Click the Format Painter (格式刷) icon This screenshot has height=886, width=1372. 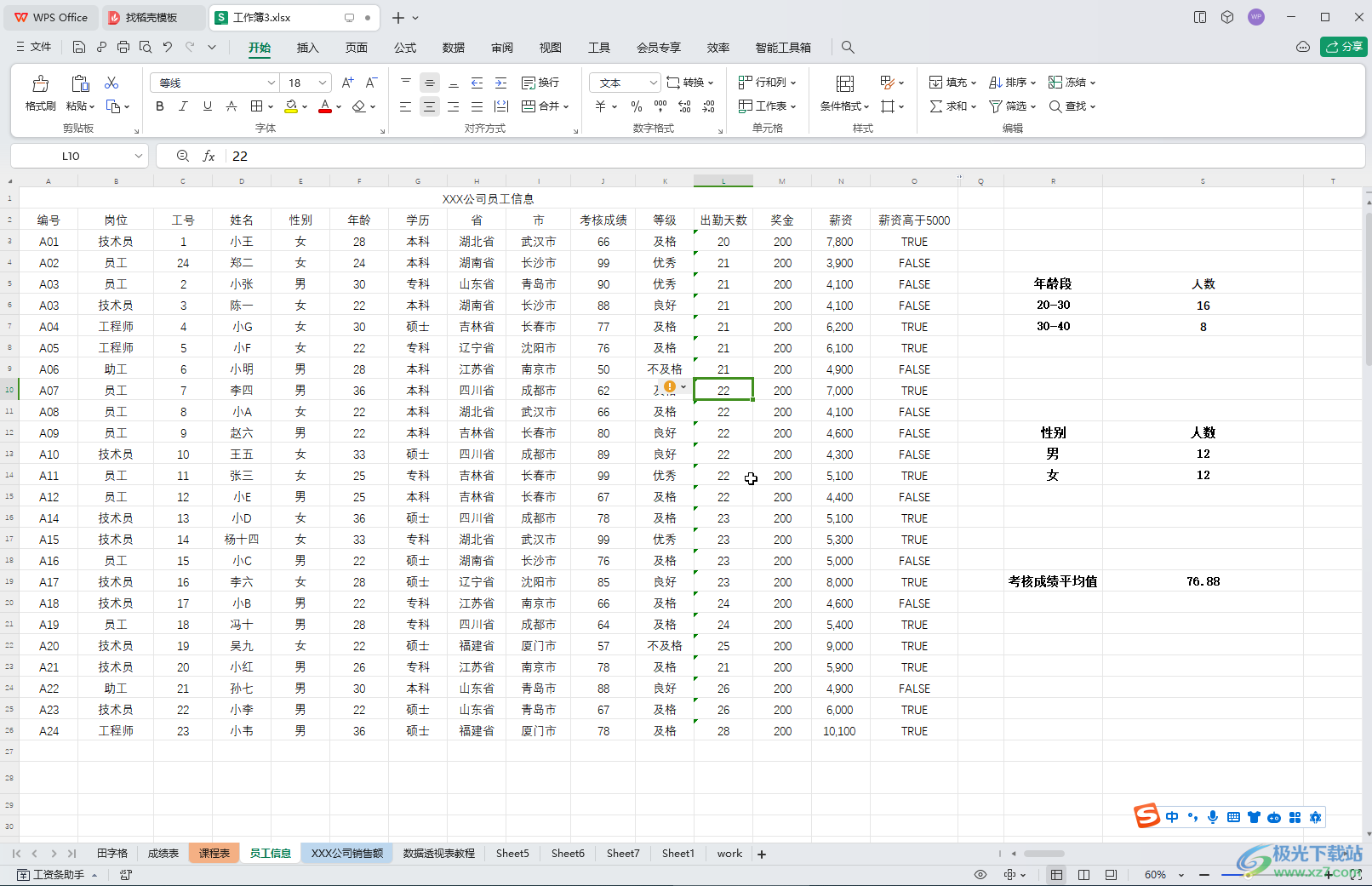tap(40, 83)
